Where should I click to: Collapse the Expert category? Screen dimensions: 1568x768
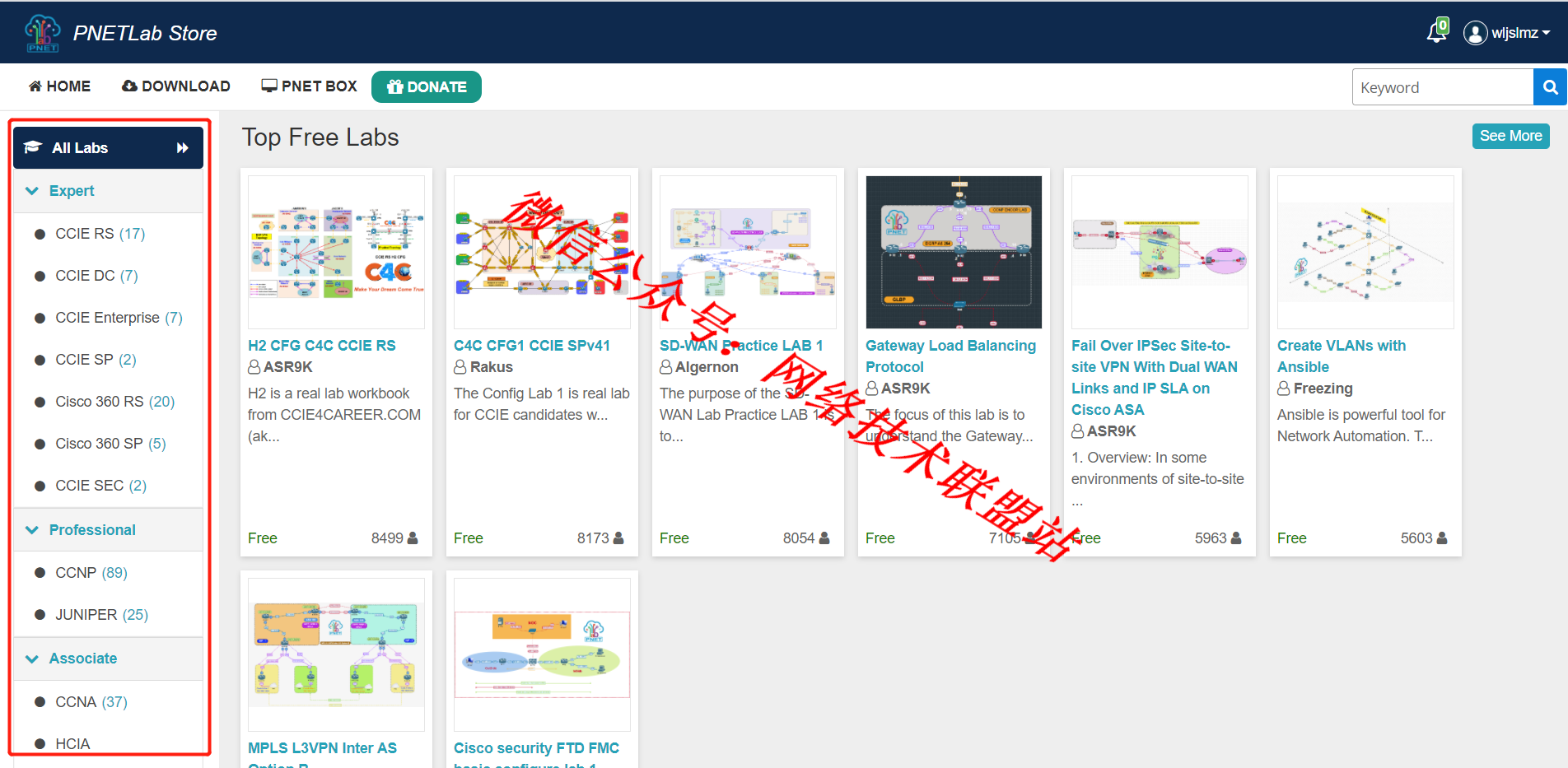click(108, 191)
